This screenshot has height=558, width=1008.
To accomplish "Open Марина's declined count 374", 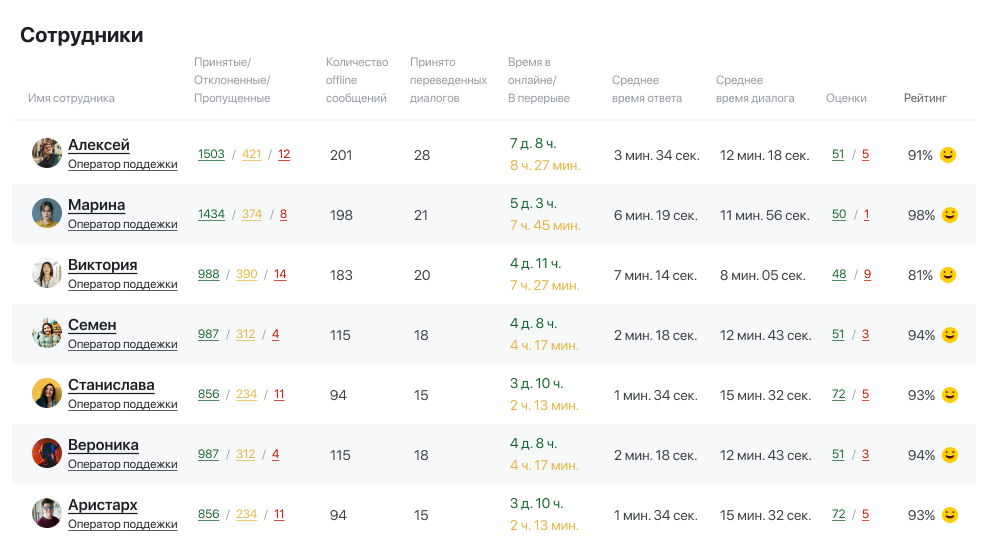I will click(252, 214).
